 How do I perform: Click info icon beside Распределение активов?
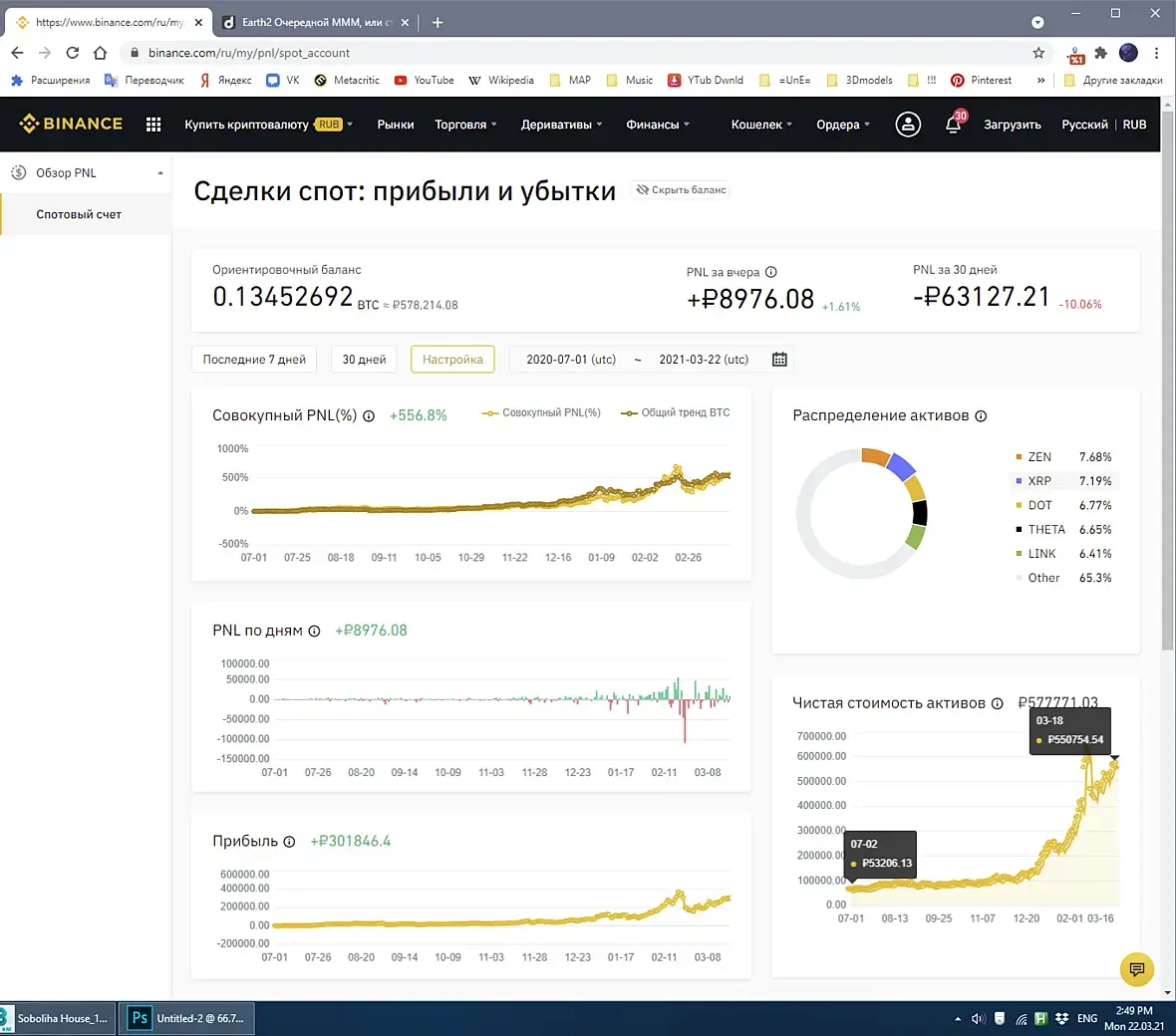point(981,416)
